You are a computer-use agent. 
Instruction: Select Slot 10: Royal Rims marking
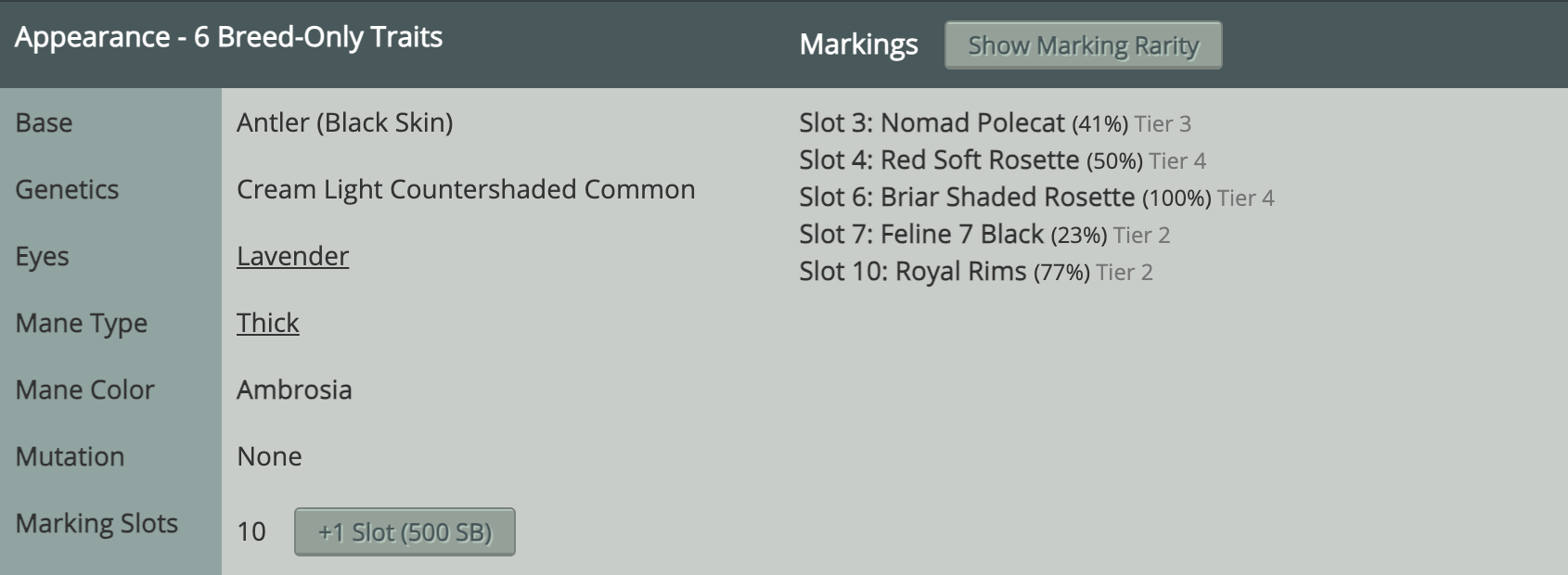pos(976,272)
